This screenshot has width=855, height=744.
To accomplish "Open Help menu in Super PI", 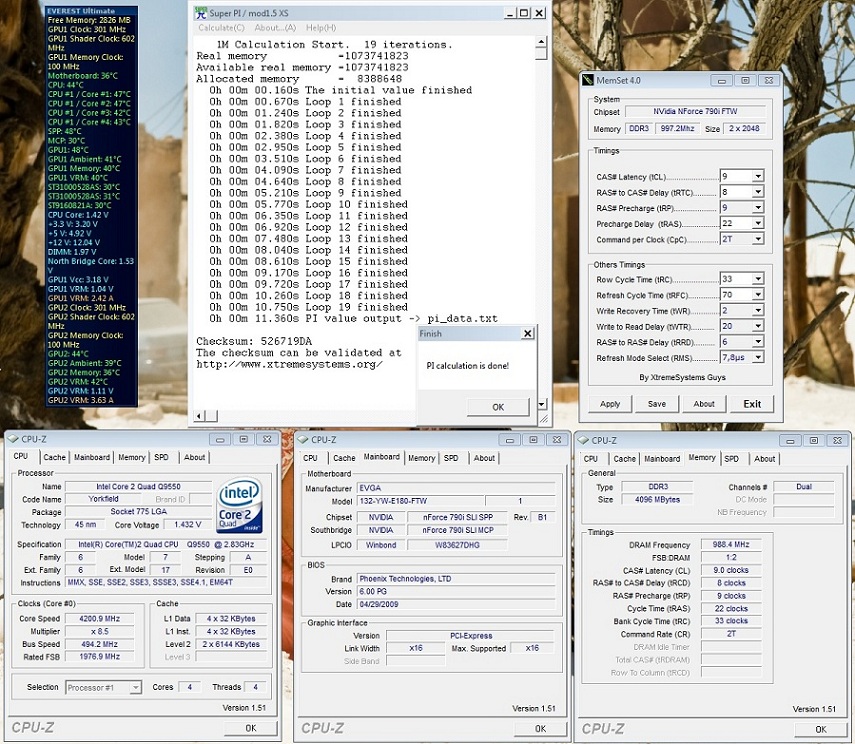I will click(x=321, y=28).
